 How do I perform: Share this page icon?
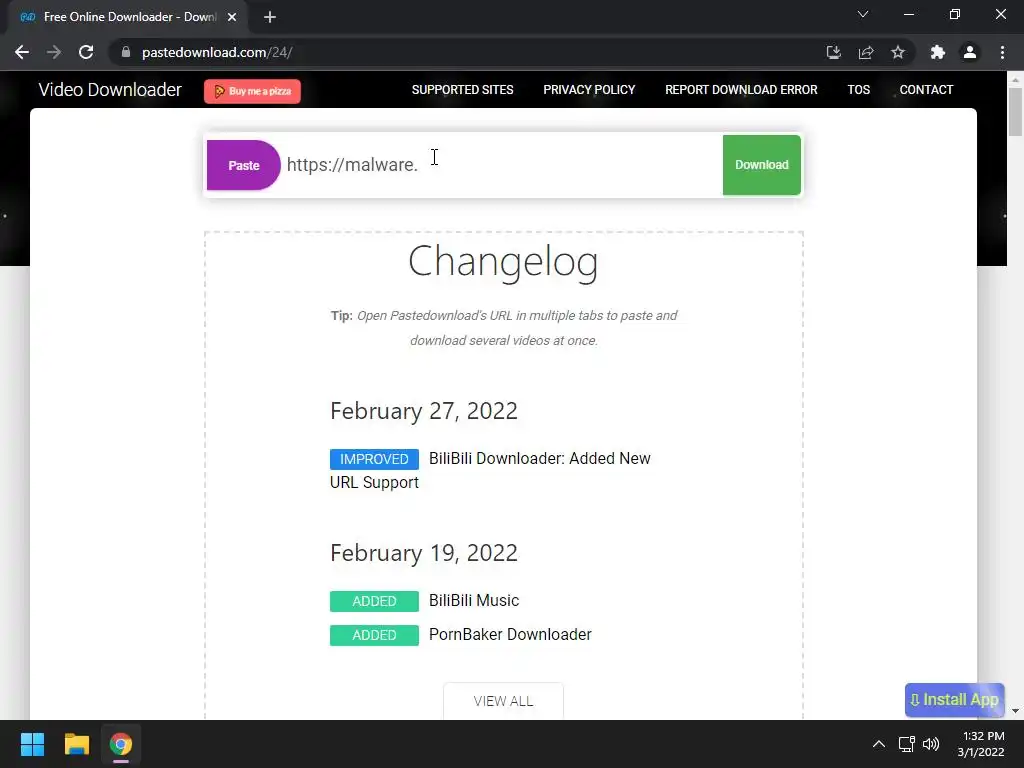click(x=866, y=52)
